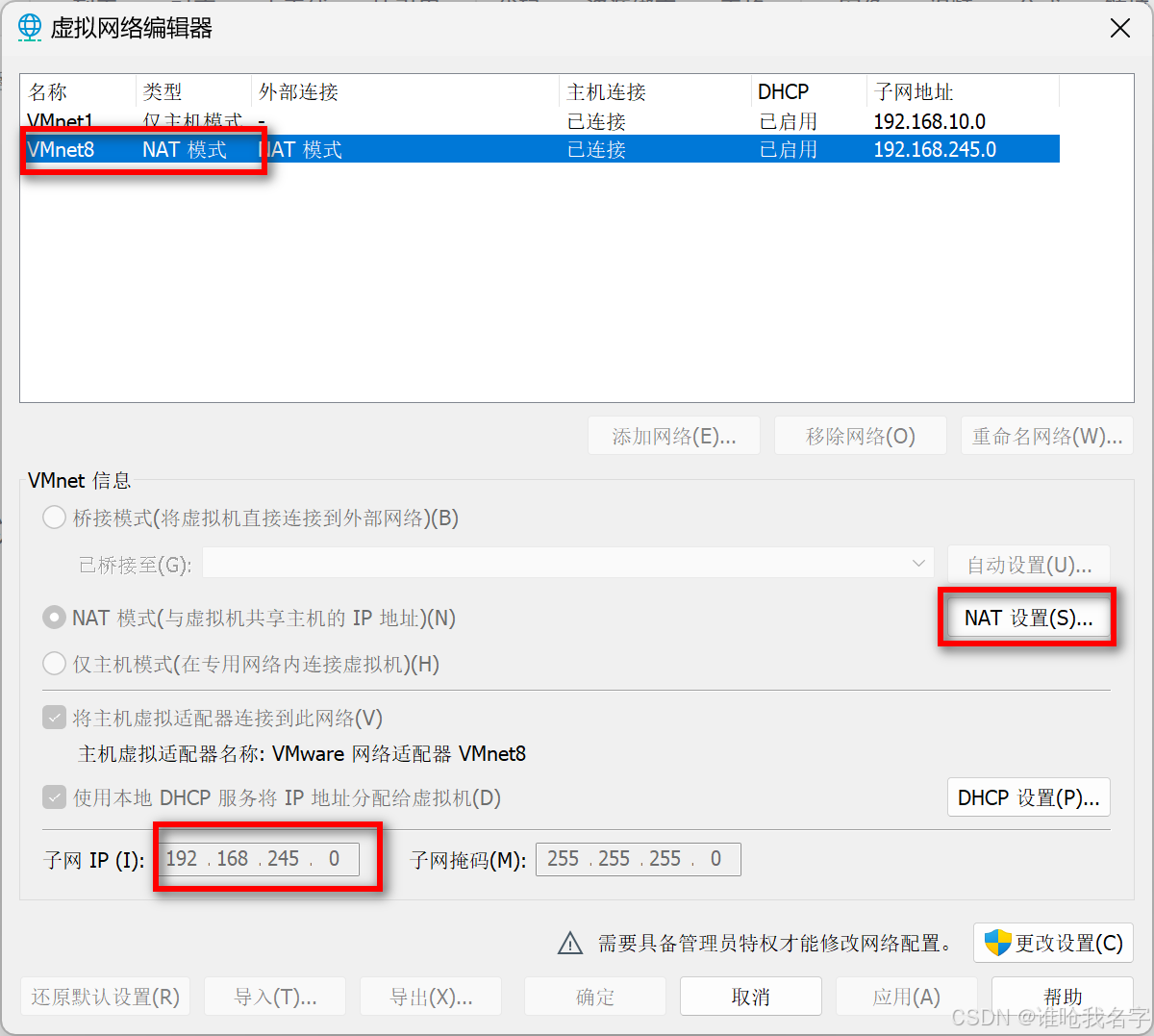1154x1036 pixels.
Task: Click 自动设置(U)... button
Action: [x=1028, y=565]
